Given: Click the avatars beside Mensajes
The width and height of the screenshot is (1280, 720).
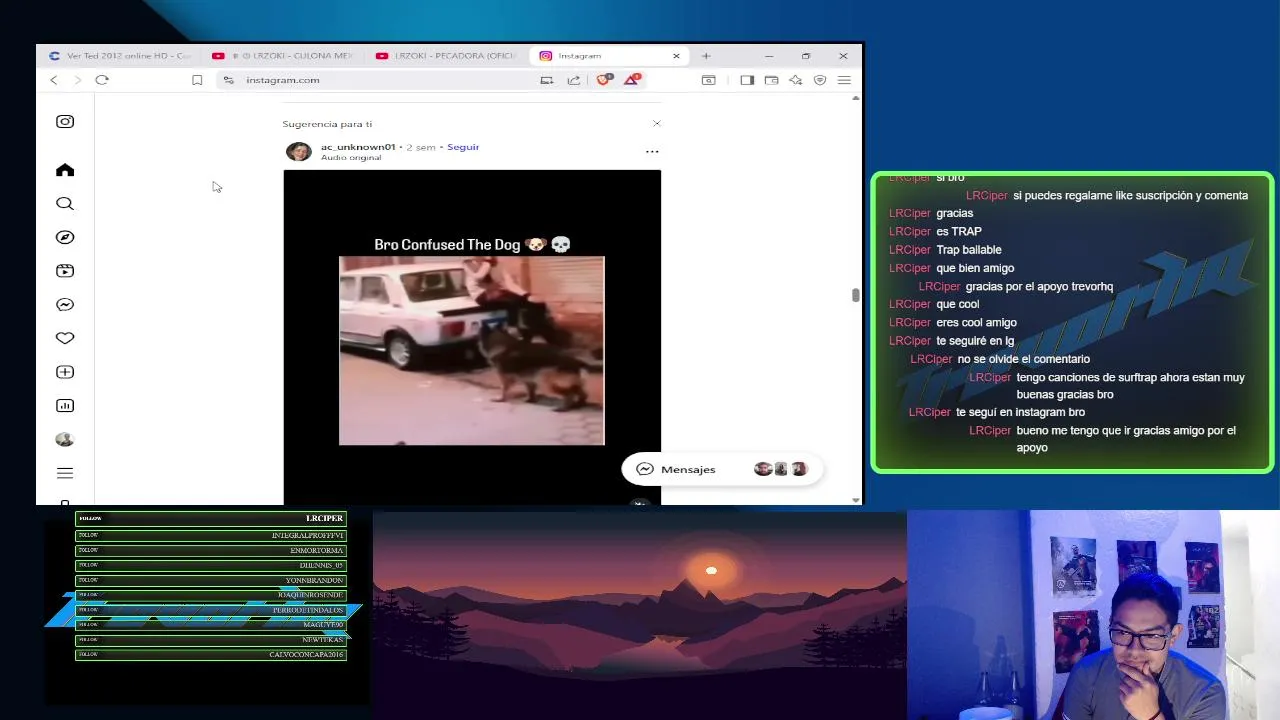Looking at the screenshot, I should pyautogui.click(x=781, y=469).
